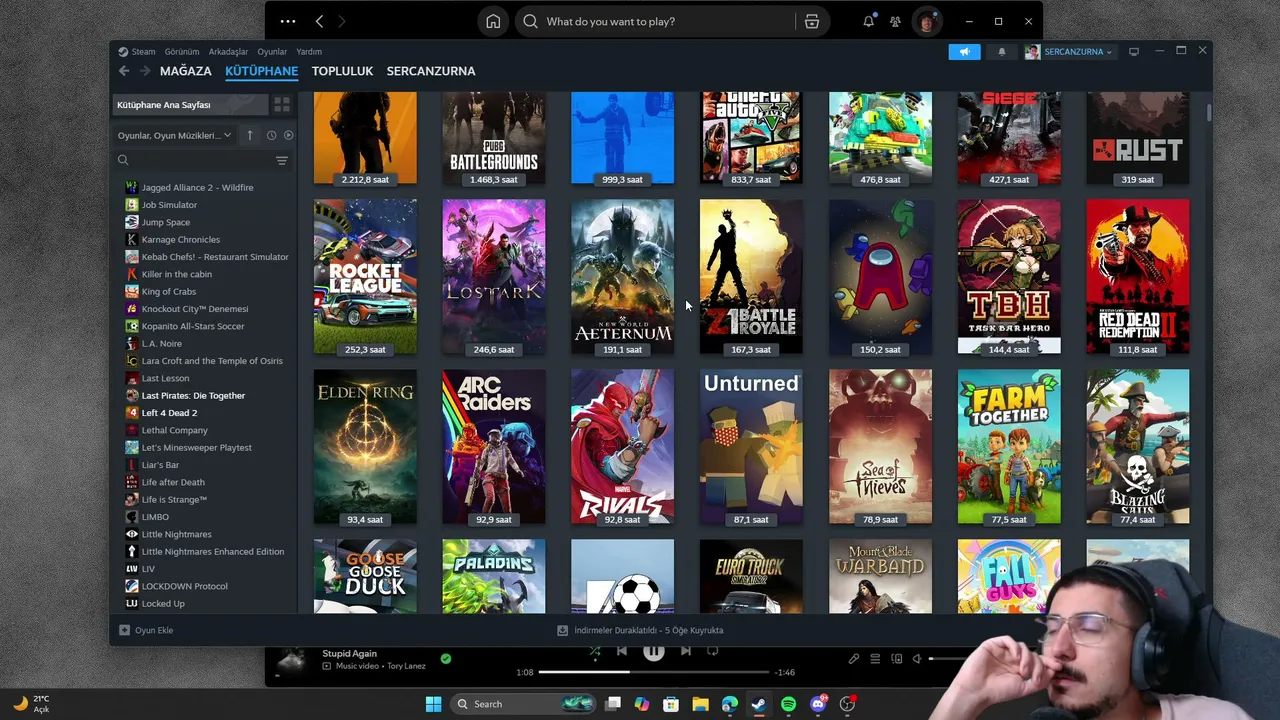Toggle repeat in the music player
The height and width of the screenshot is (720, 1280).
click(x=713, y=651)
